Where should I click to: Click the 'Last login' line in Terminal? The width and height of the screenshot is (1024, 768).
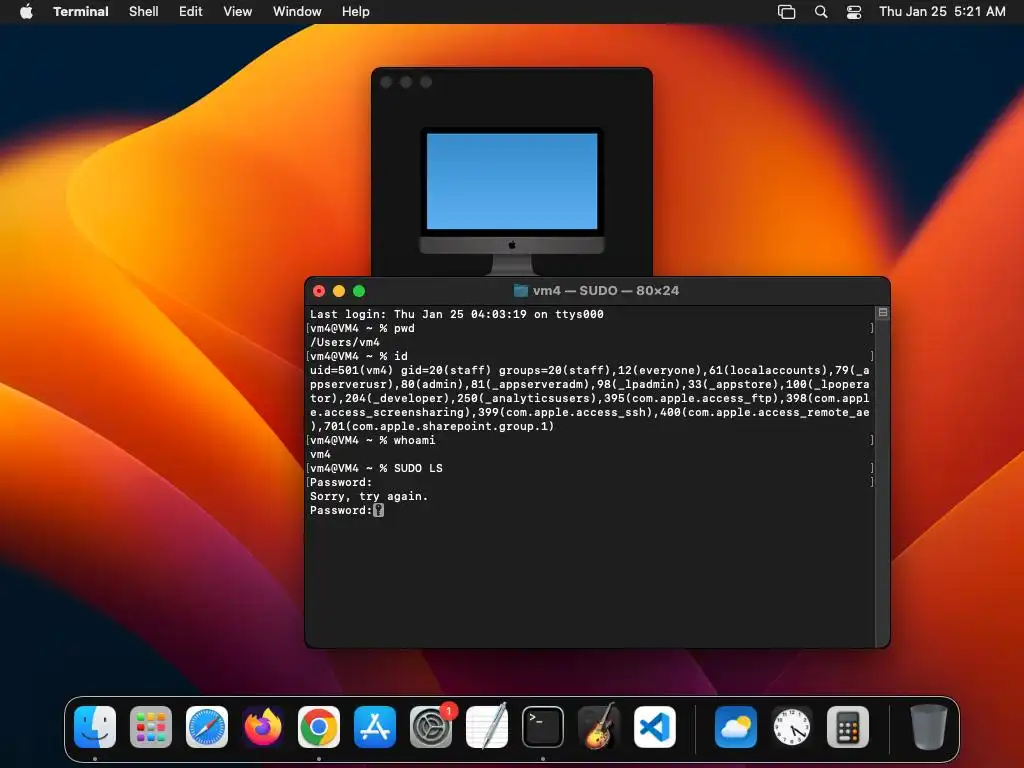point(456,314)
